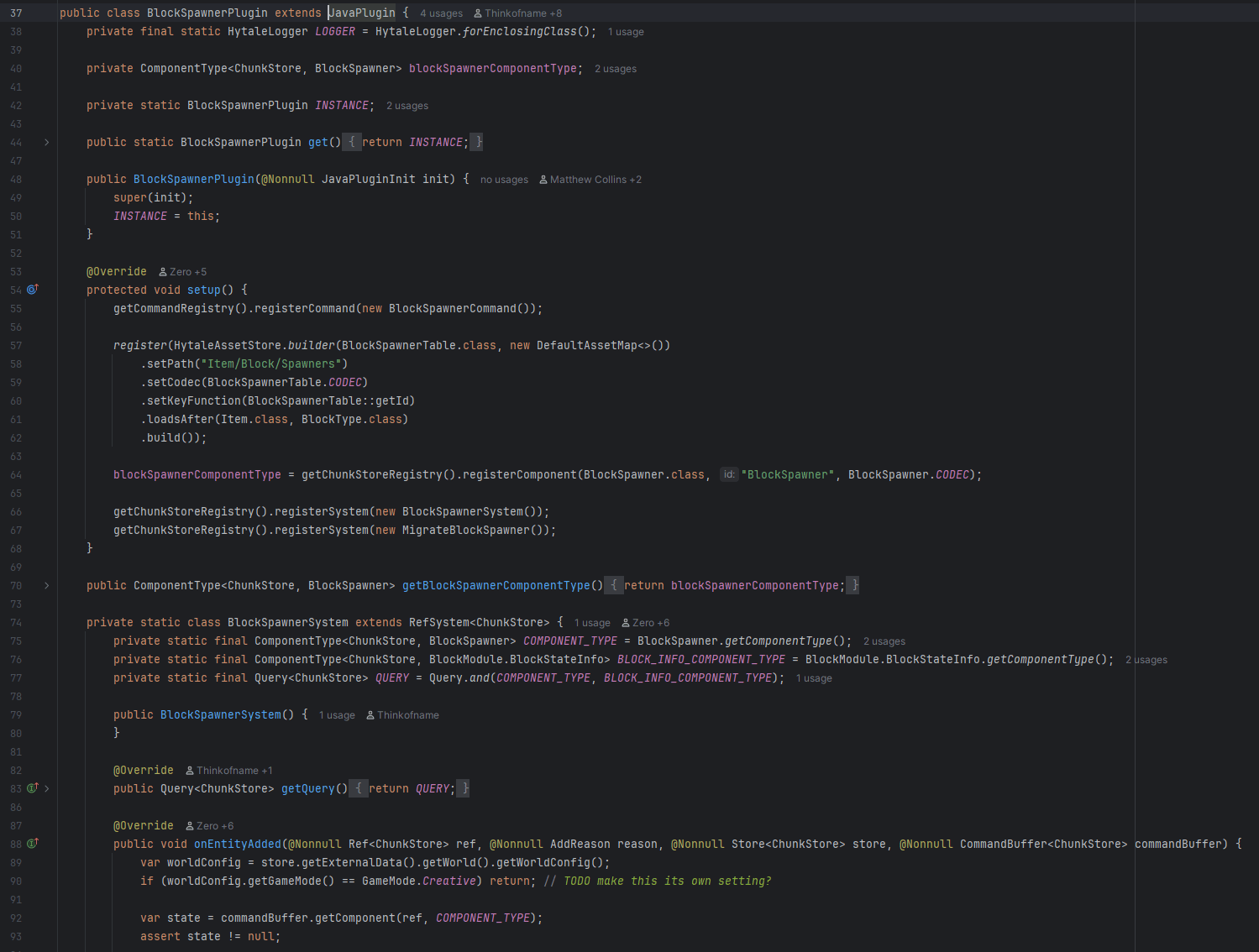
Task: Click the 'id:' parameter hint on registerComponent line
Action: (x=728, y=474)
